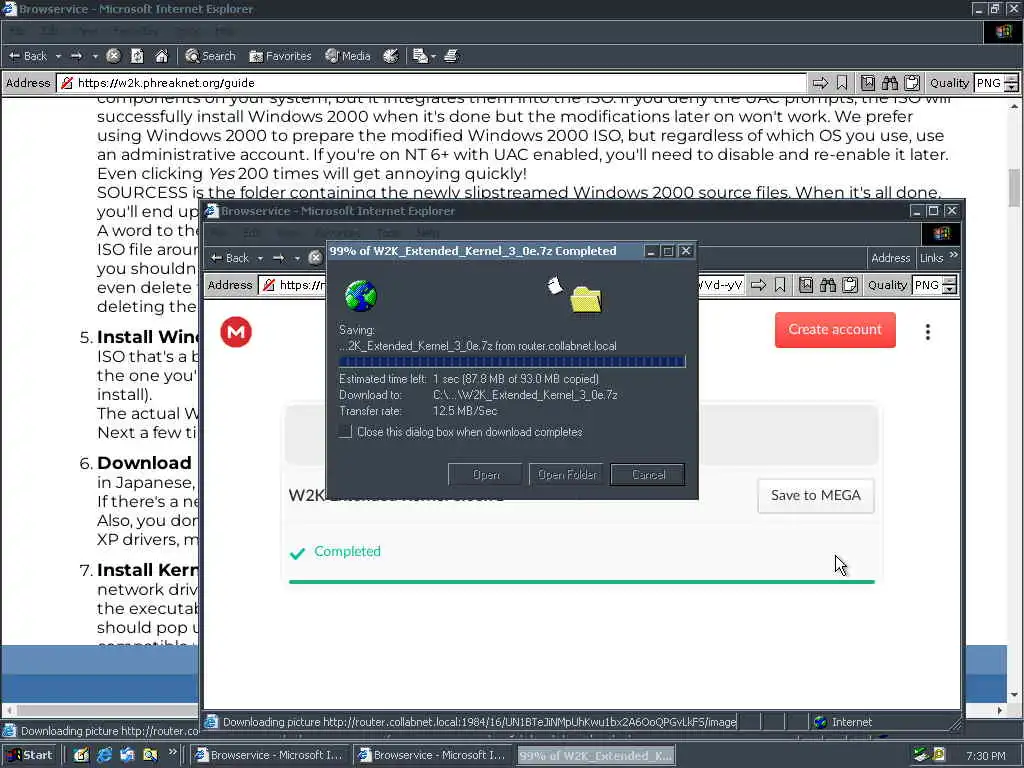Click the green Completed progress bar
The width and height of the screenshot is (1024, 768).
[581, 581]
